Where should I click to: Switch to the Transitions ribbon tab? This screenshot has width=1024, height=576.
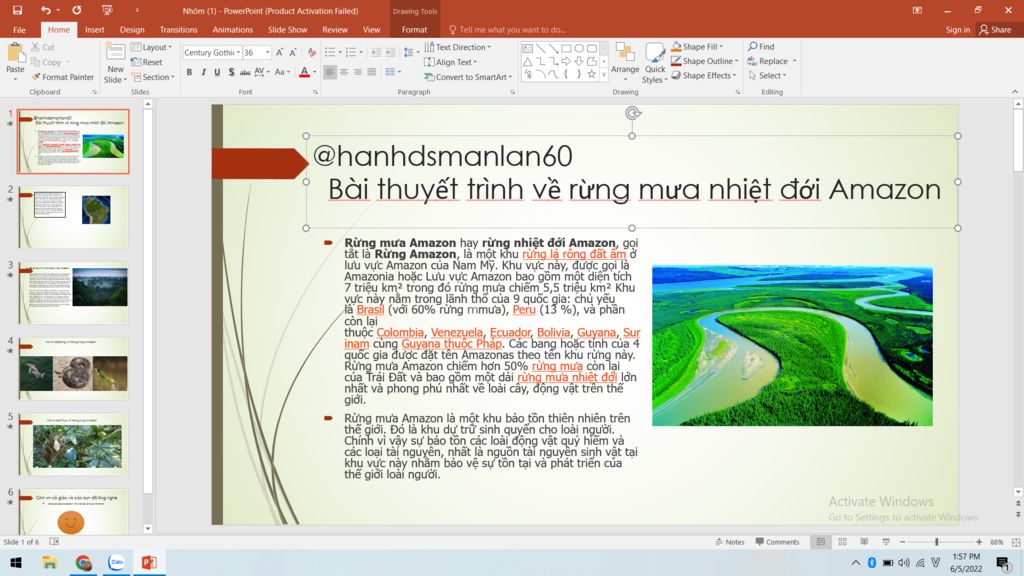pyautogui.click(x=178, y=30)
